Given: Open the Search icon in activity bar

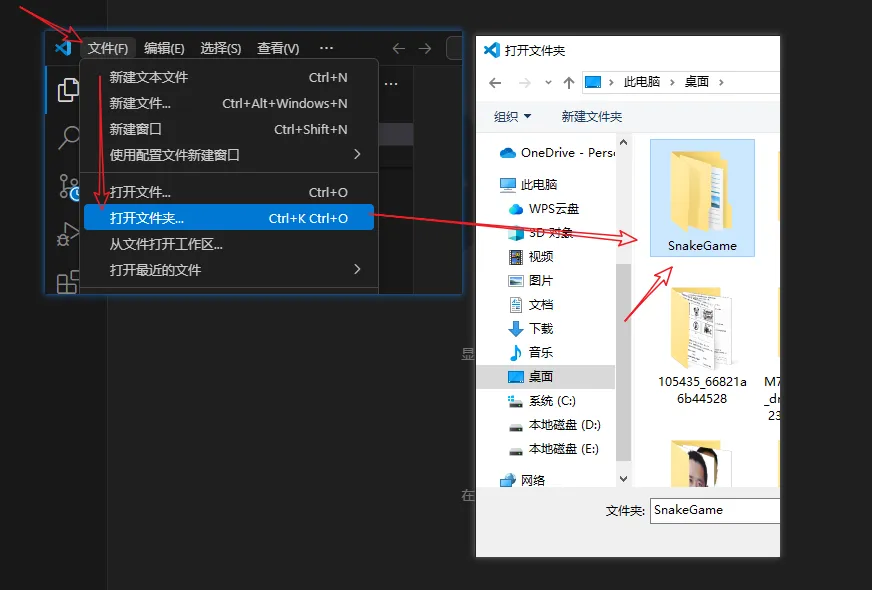Looking at the screenshot, I should tap(69, 137).
